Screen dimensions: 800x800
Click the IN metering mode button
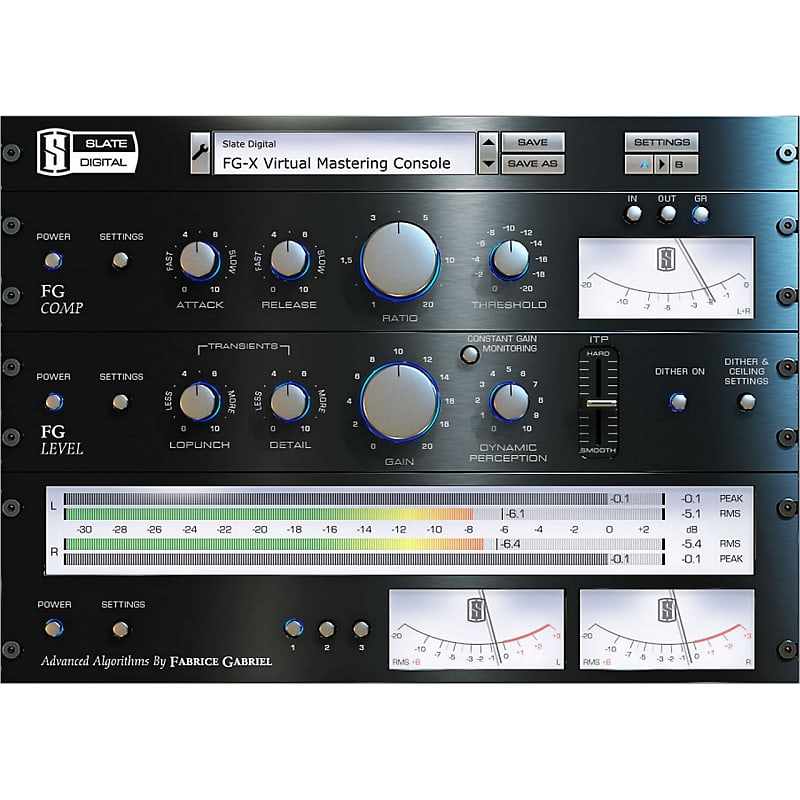click(633, 214)
